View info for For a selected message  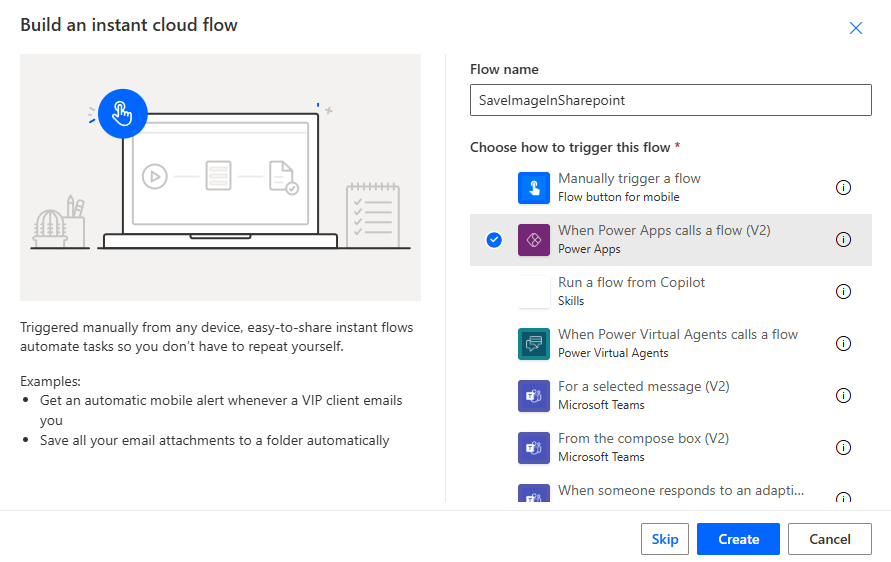tap(843, 396)
